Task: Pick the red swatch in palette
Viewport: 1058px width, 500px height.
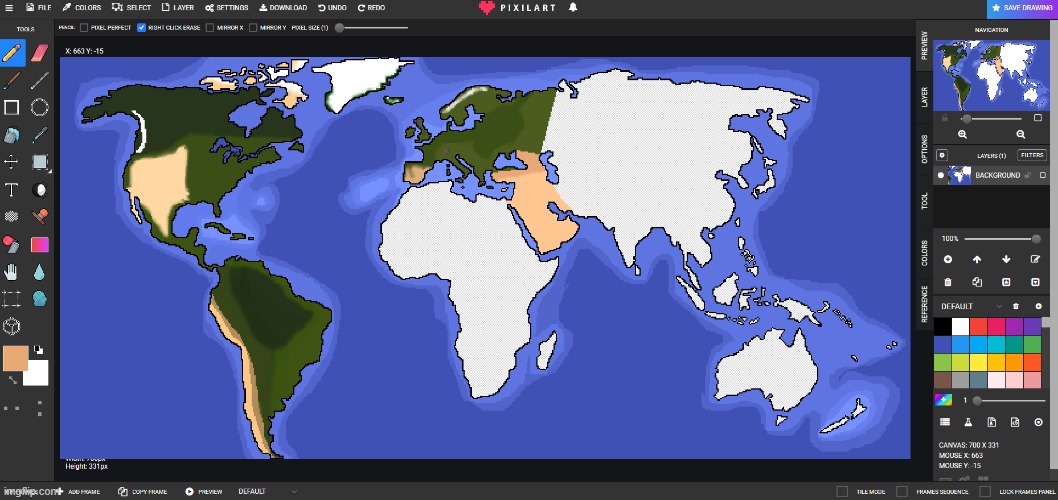Action: coord(980,326)
